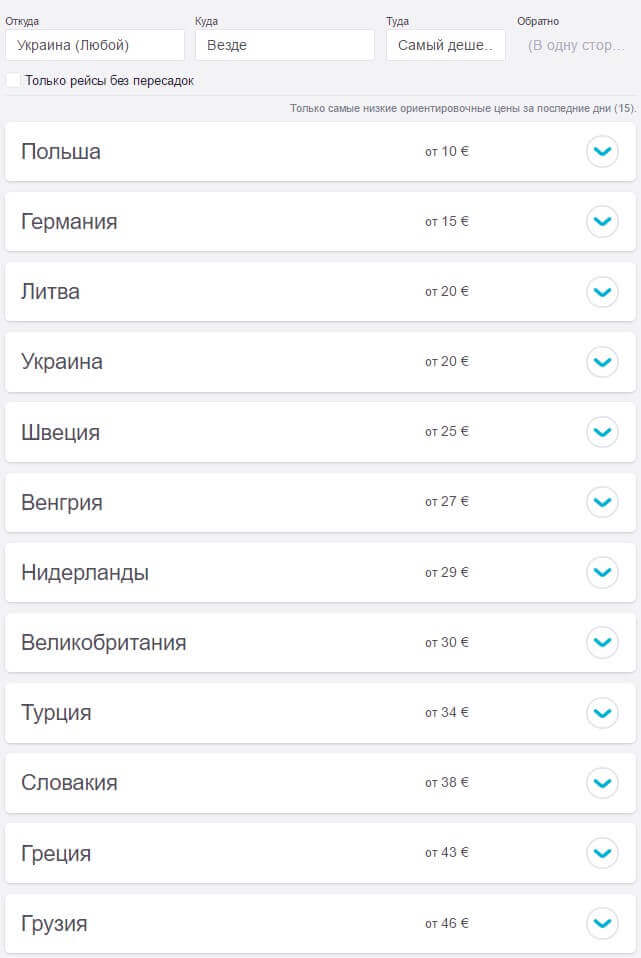
Task: Expand Венгрия with its arrow icon
Action: [601, 502]
